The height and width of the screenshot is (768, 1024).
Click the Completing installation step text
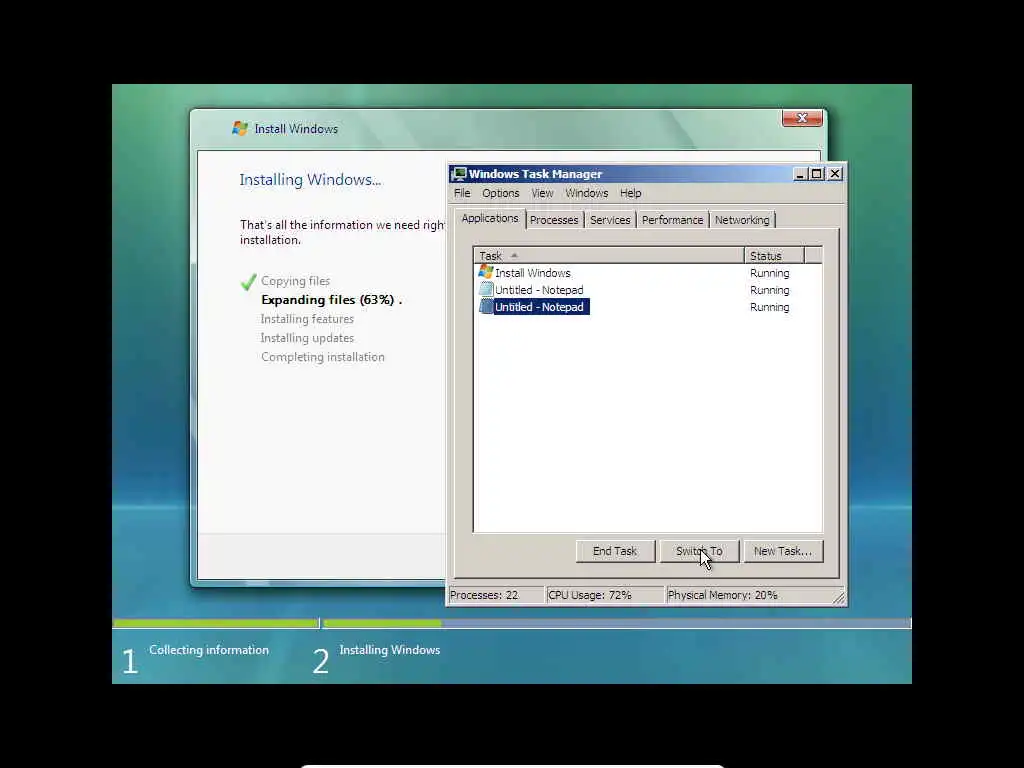tap(323, 357)
